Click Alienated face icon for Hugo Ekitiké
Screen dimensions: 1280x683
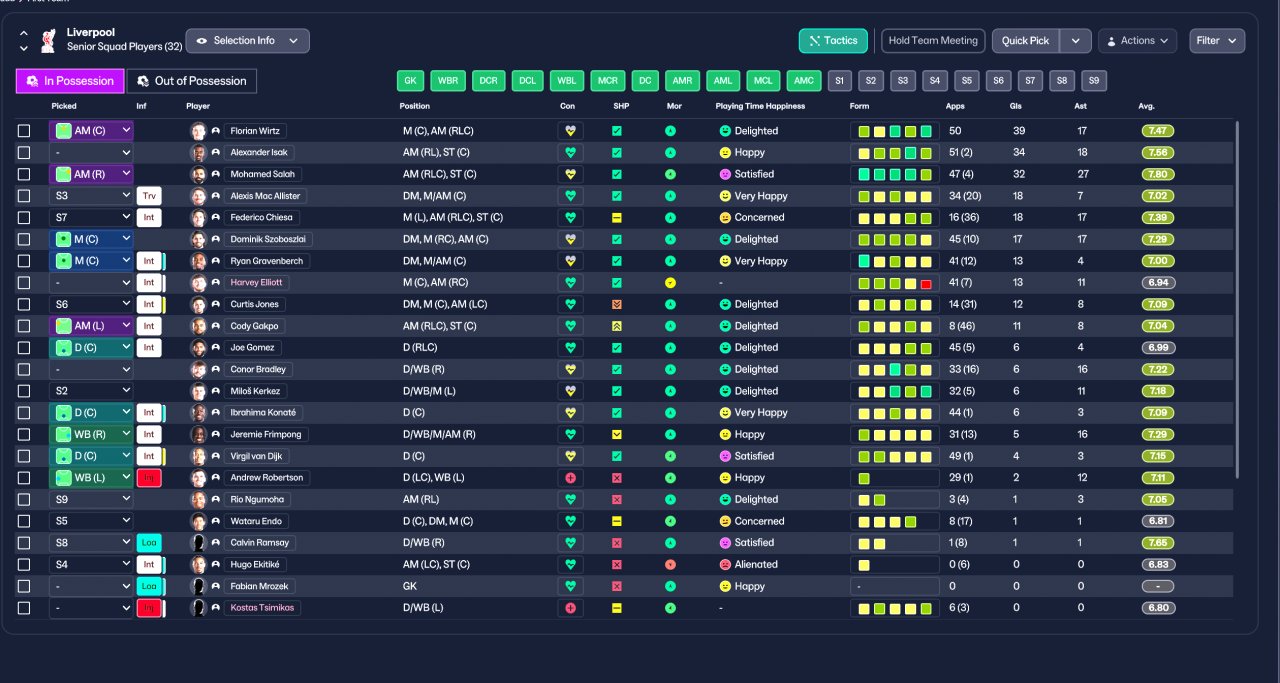(x=725, y=565)
